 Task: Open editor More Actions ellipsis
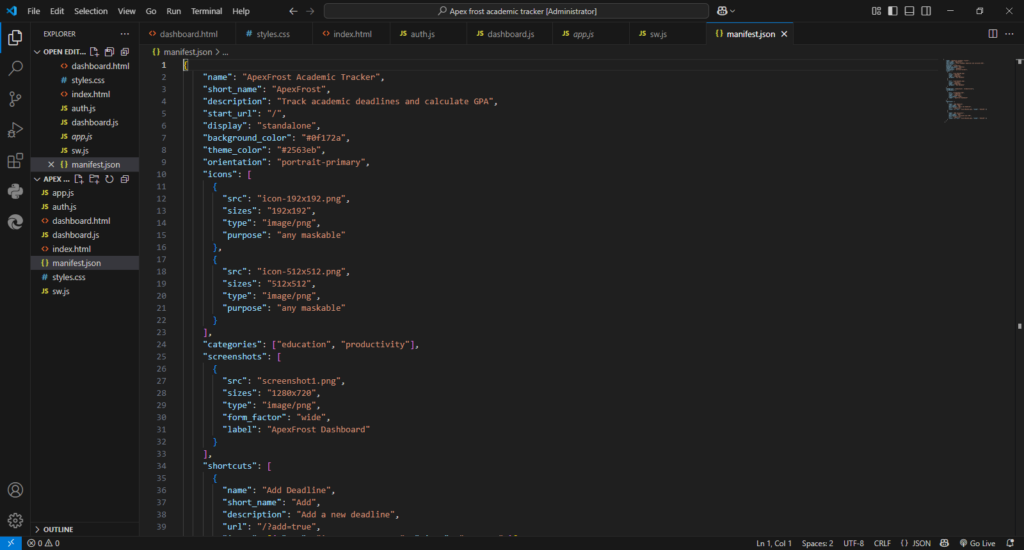1009,34
